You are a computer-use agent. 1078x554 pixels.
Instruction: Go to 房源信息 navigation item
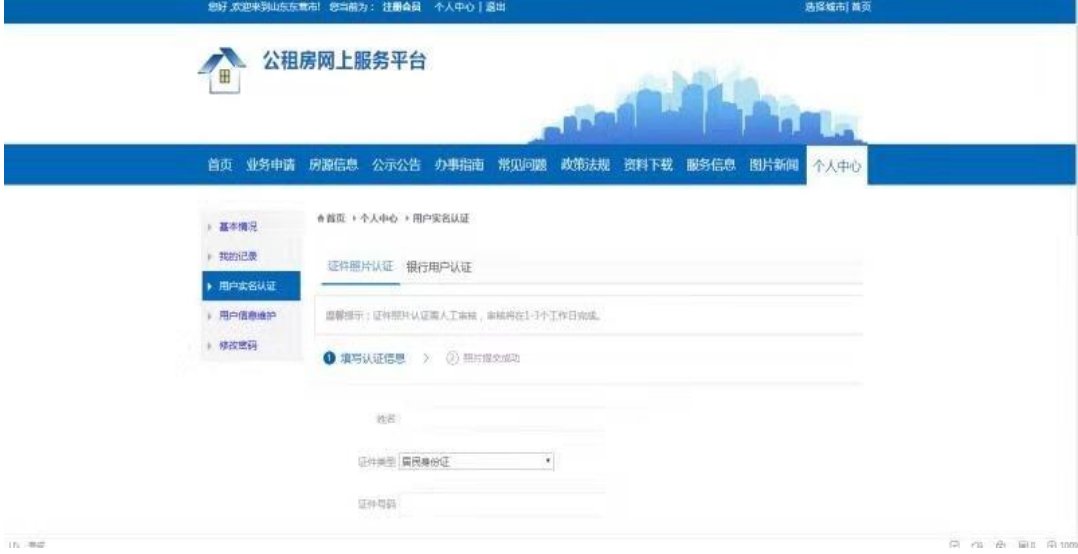pyautogui.click(x=333, y=165)
